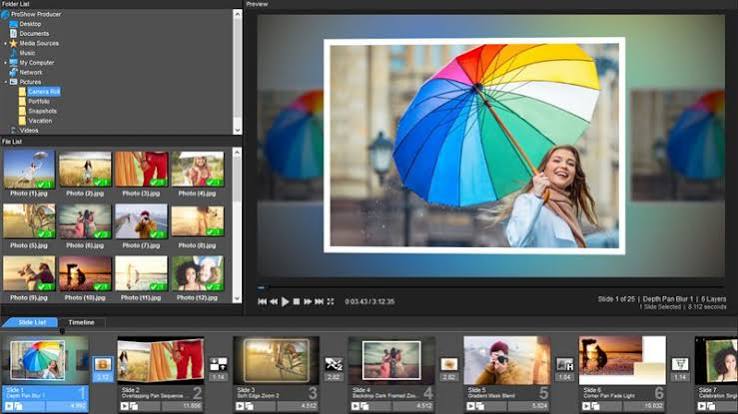
Task: Toggle full screen preview icon
Action: (330, 302)
